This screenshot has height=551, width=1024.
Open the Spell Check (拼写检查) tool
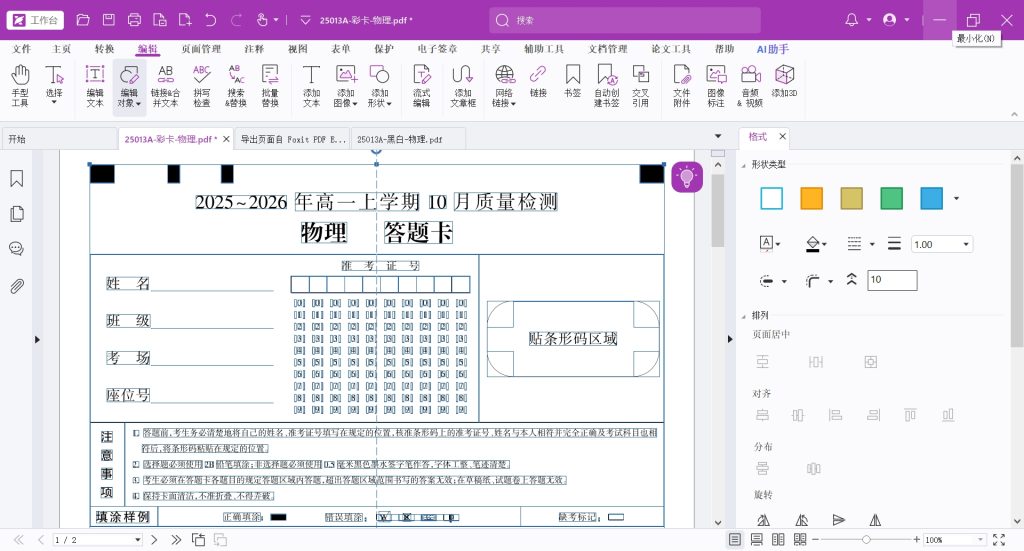pos(202,84)
